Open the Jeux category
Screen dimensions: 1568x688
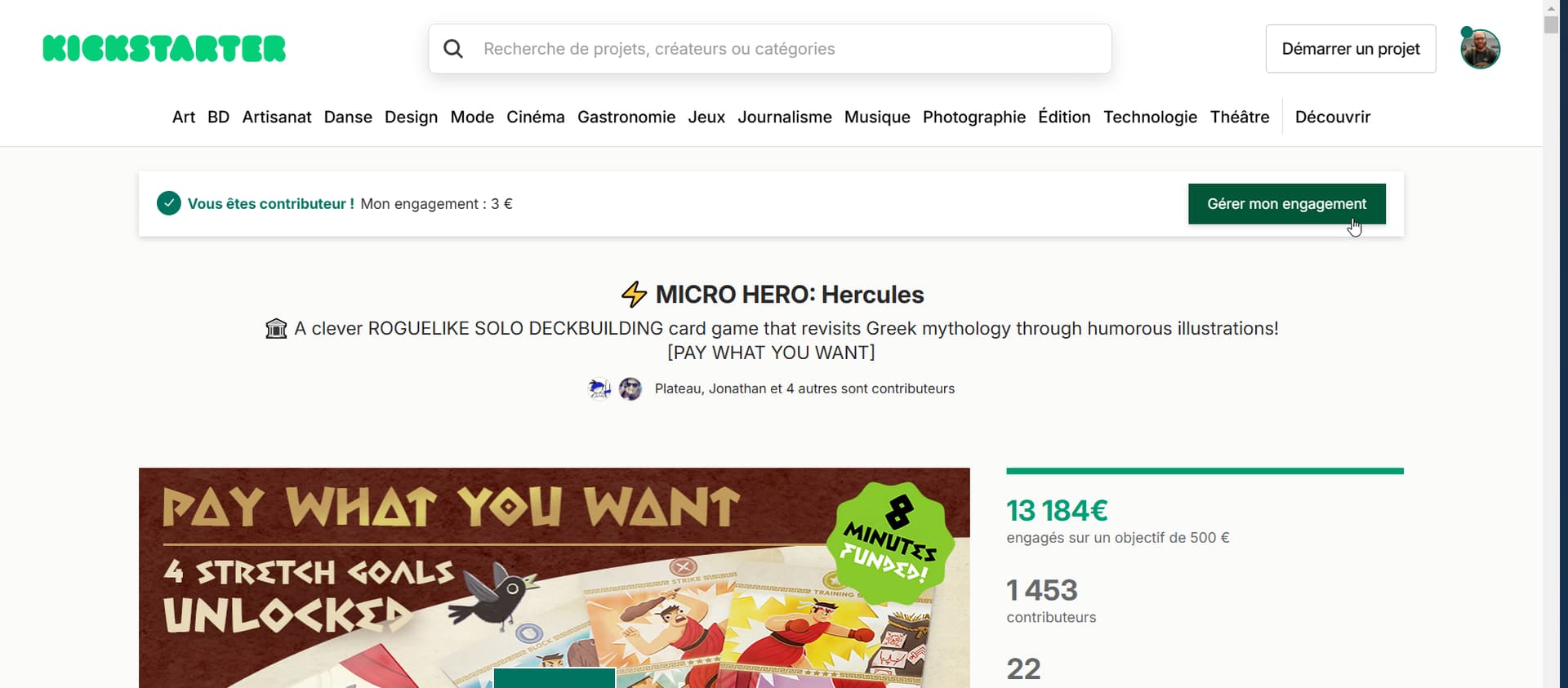[x=706, y=117]
